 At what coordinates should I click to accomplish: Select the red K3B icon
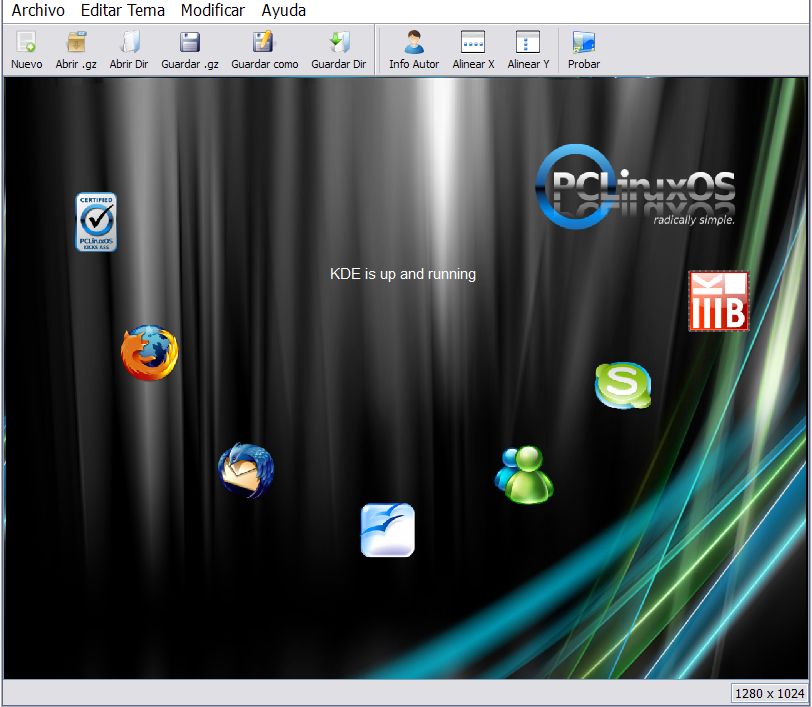(x=719, y=301)
